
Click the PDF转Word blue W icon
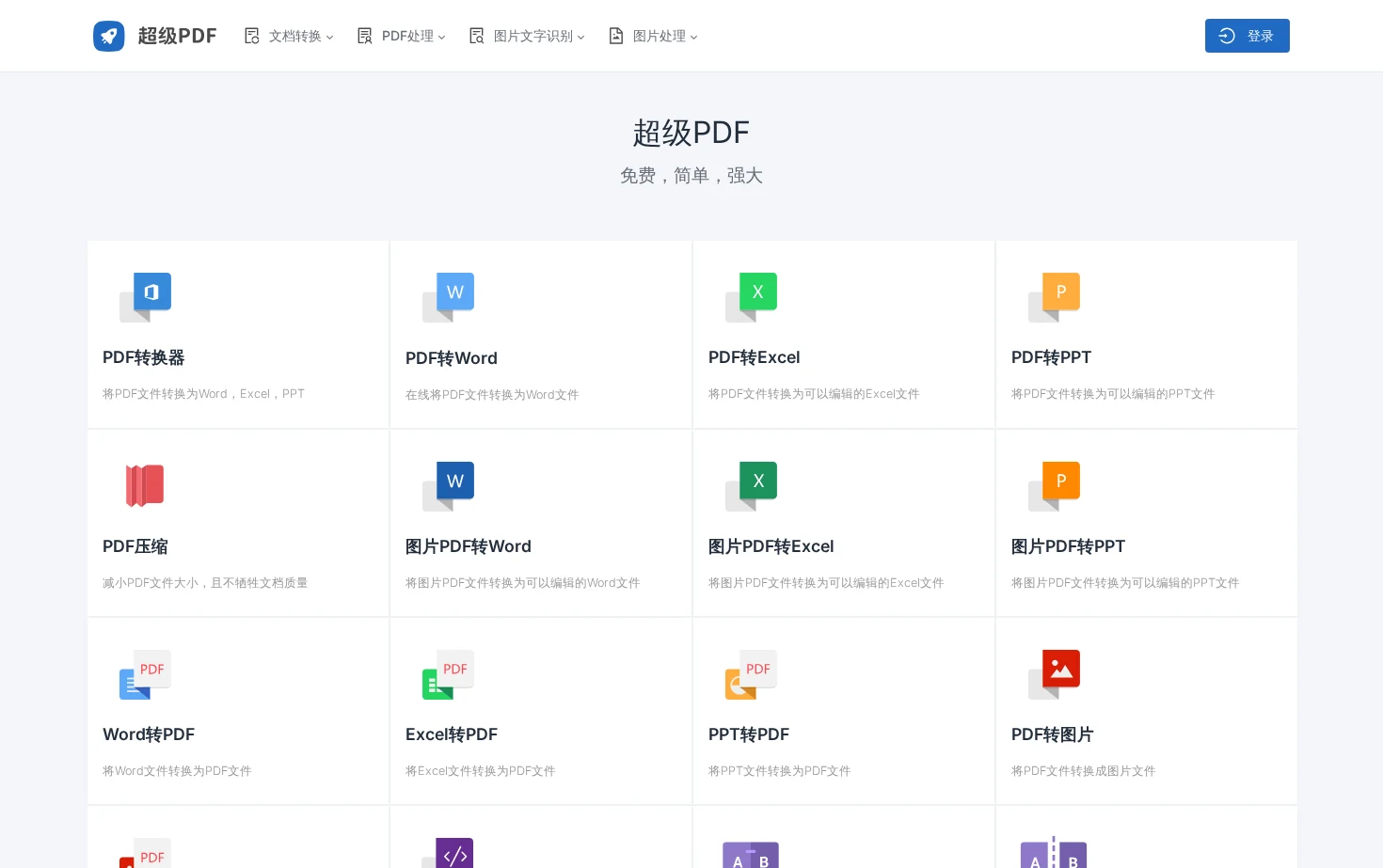coord(448,297)
